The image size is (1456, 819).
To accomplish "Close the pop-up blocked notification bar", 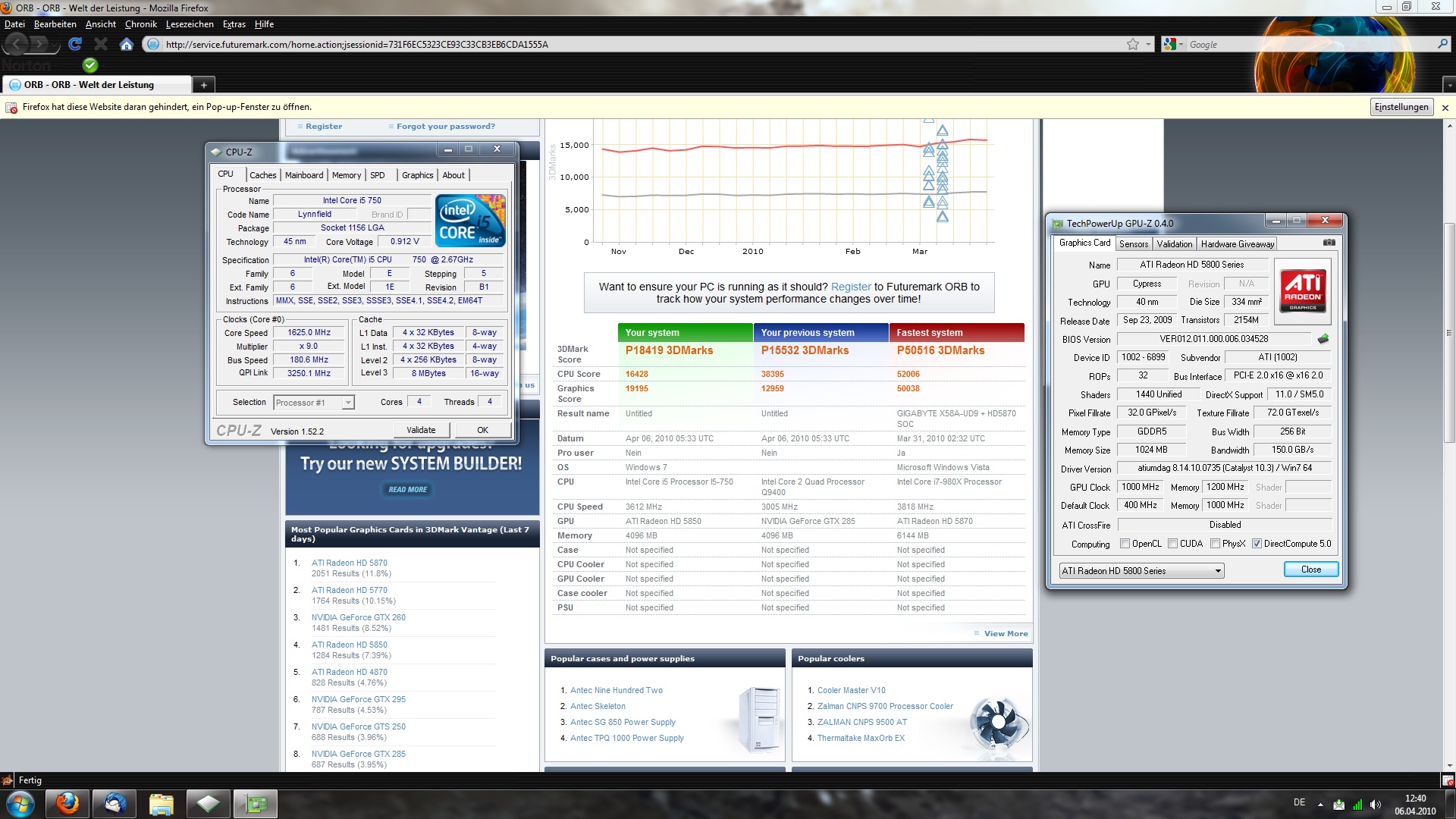I will [1445, 107].
